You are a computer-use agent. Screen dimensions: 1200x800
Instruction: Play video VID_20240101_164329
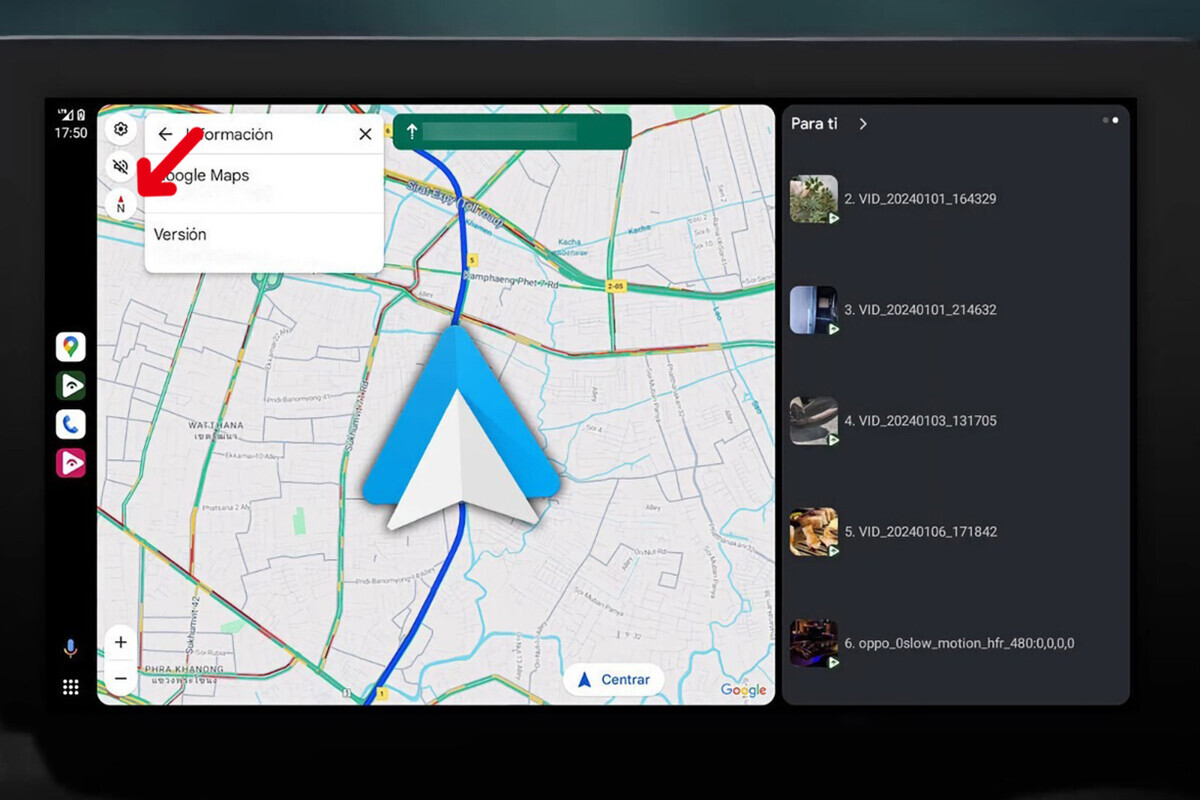(x=919, y=199)
